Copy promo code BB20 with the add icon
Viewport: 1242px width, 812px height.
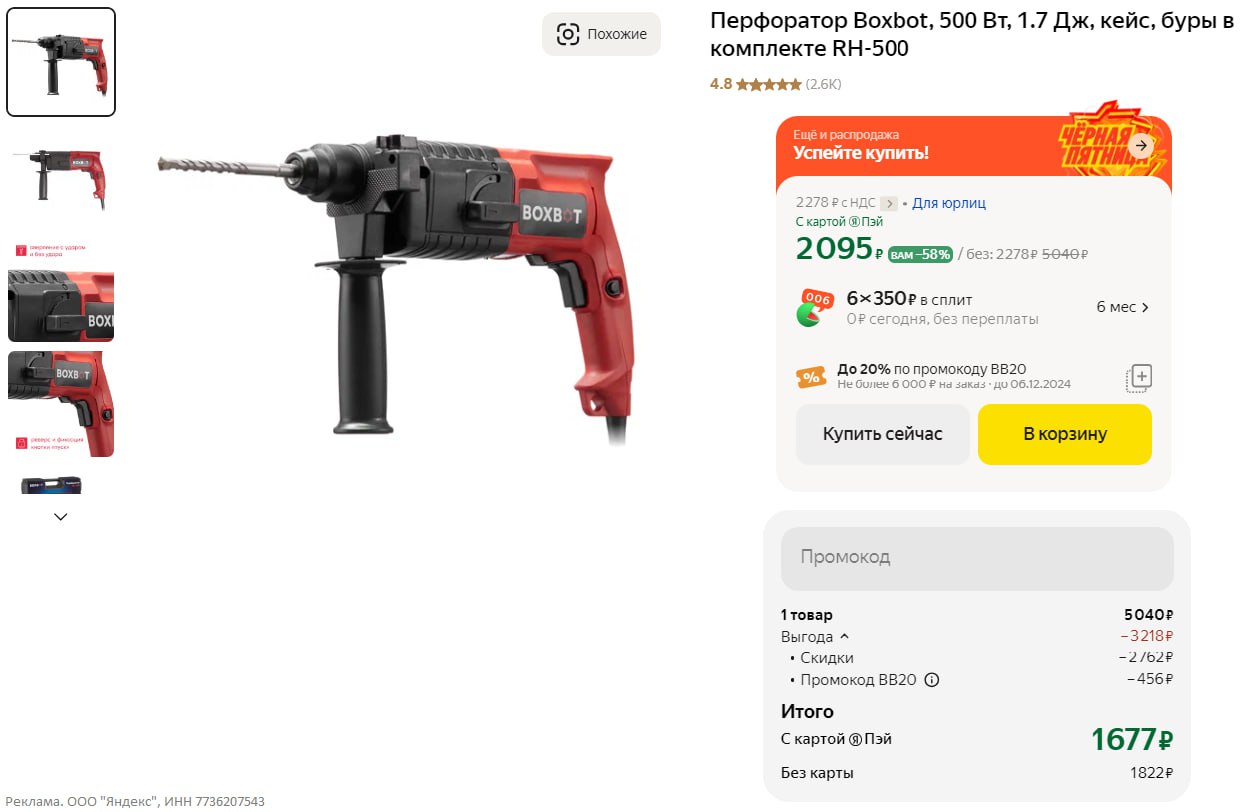pos(1139,377)
